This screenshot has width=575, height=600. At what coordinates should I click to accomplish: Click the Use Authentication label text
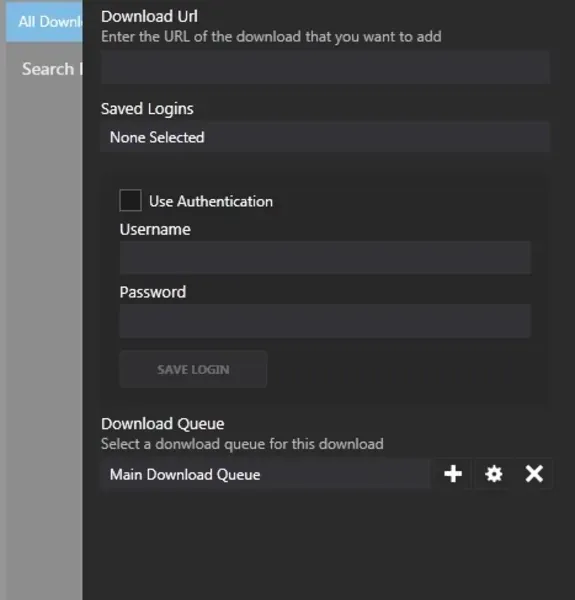[211, 201]
